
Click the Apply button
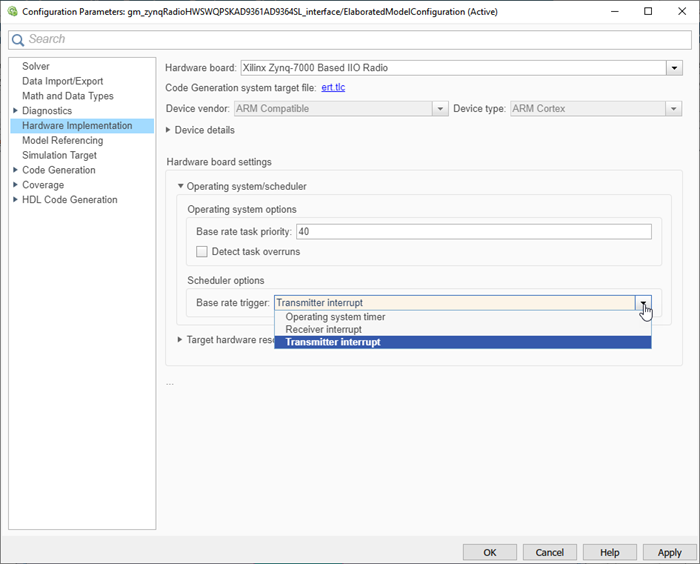[669, 552]
